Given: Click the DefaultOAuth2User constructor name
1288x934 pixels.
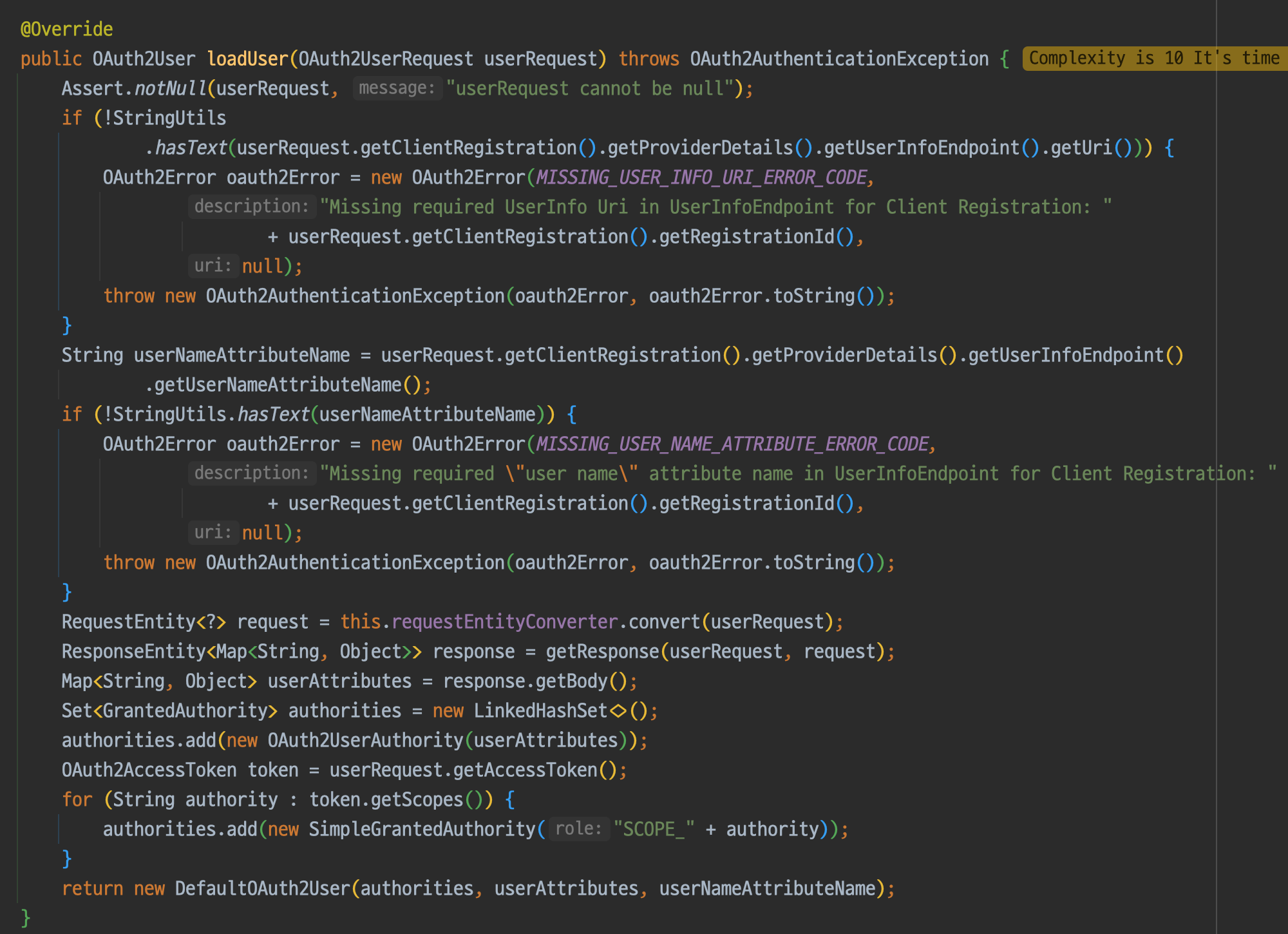Looking at the screenshot, I should (263, 888).
